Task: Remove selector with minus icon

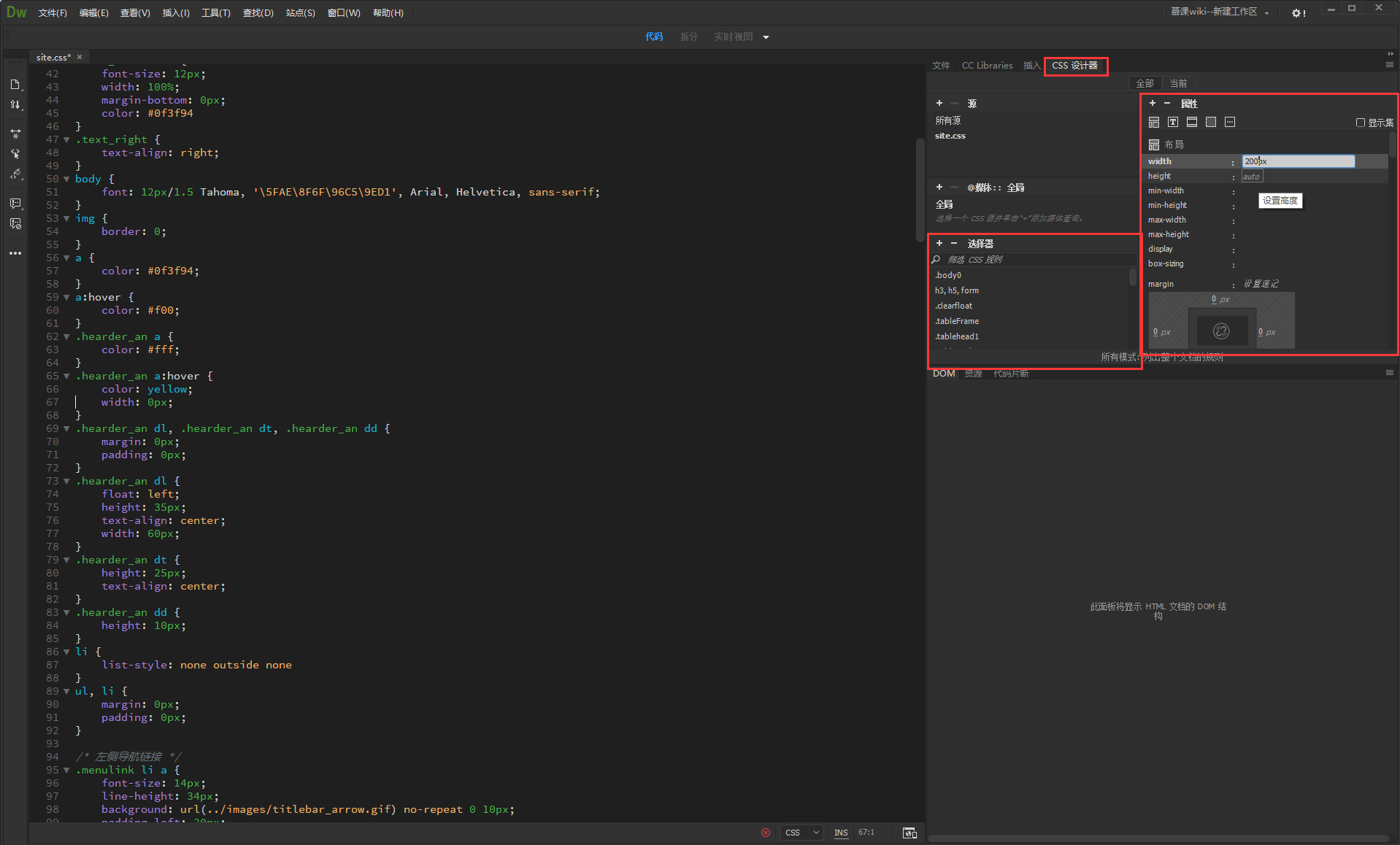Action: [x=954, y=244]
